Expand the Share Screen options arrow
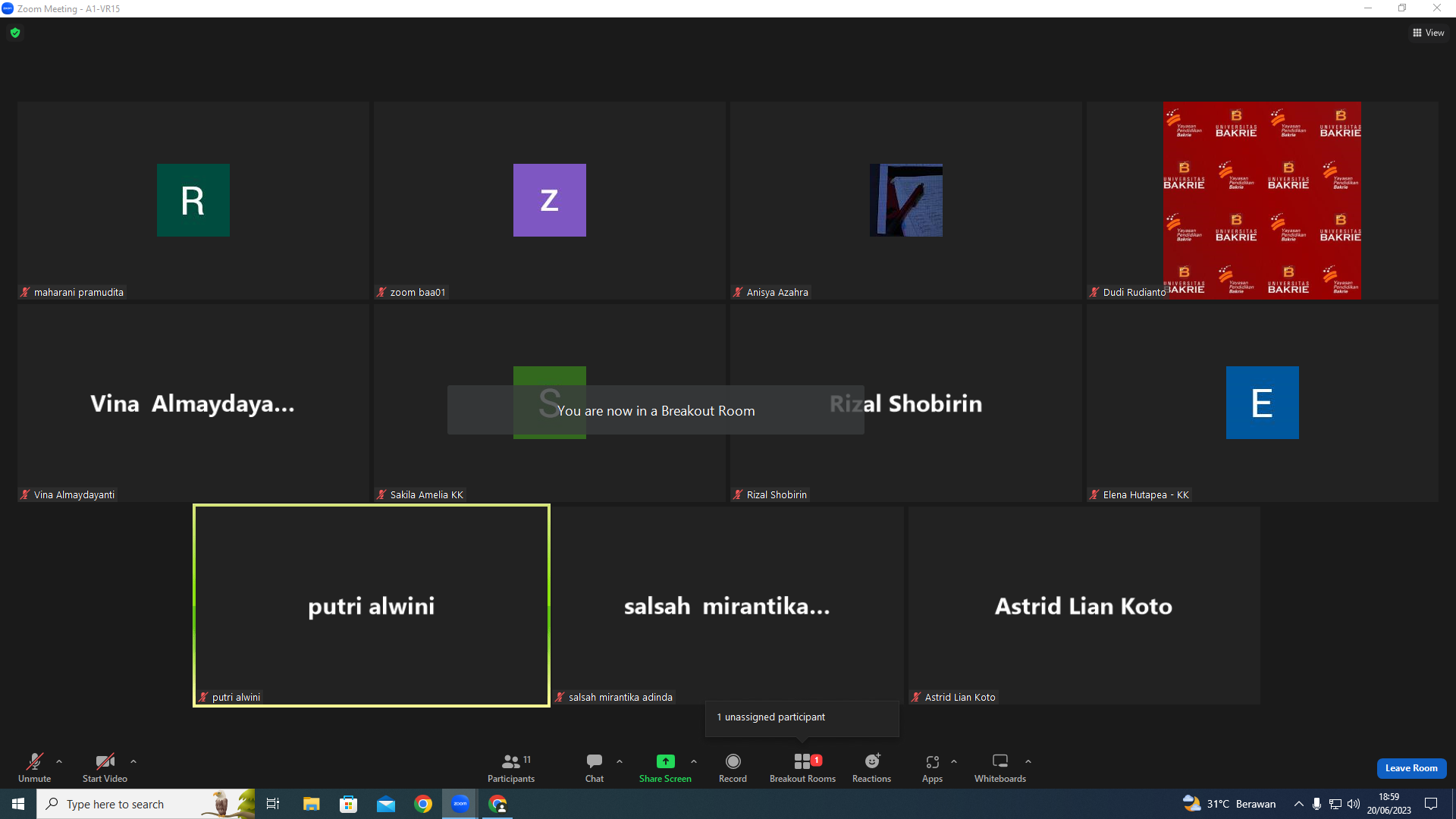1456x819 pixels. (694, 761)
